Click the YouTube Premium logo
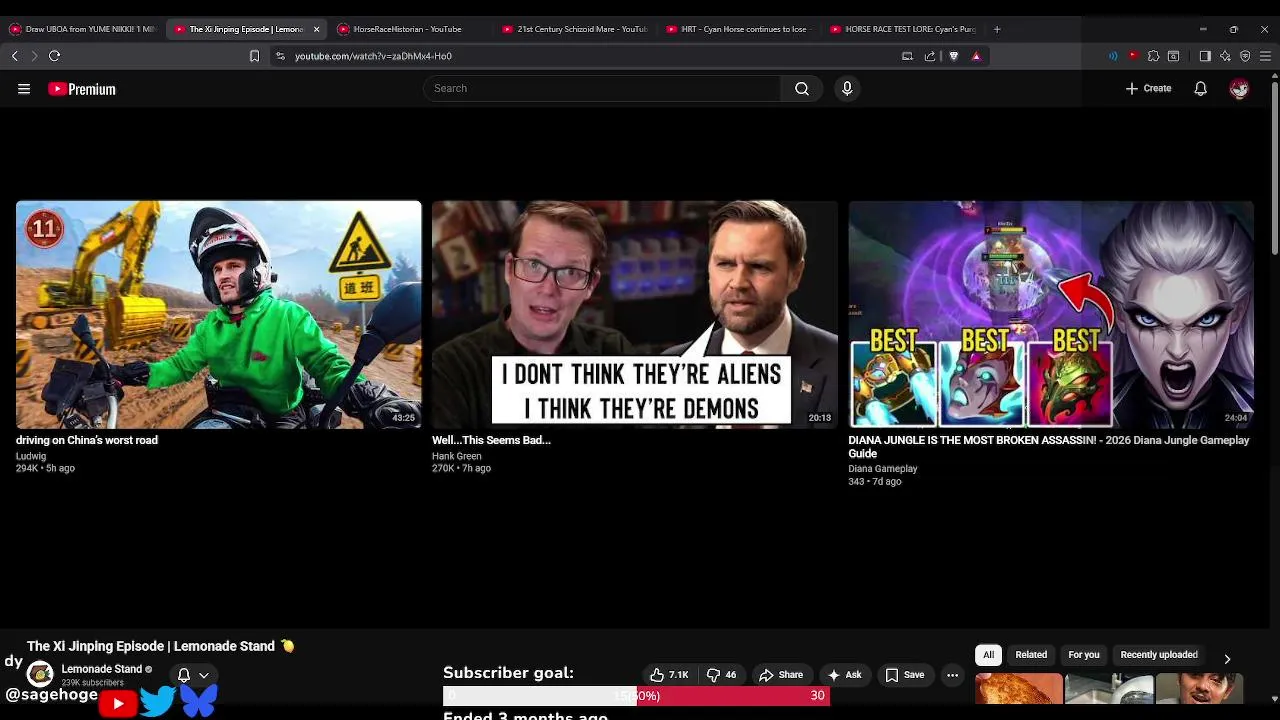 [x=82, y=89]
